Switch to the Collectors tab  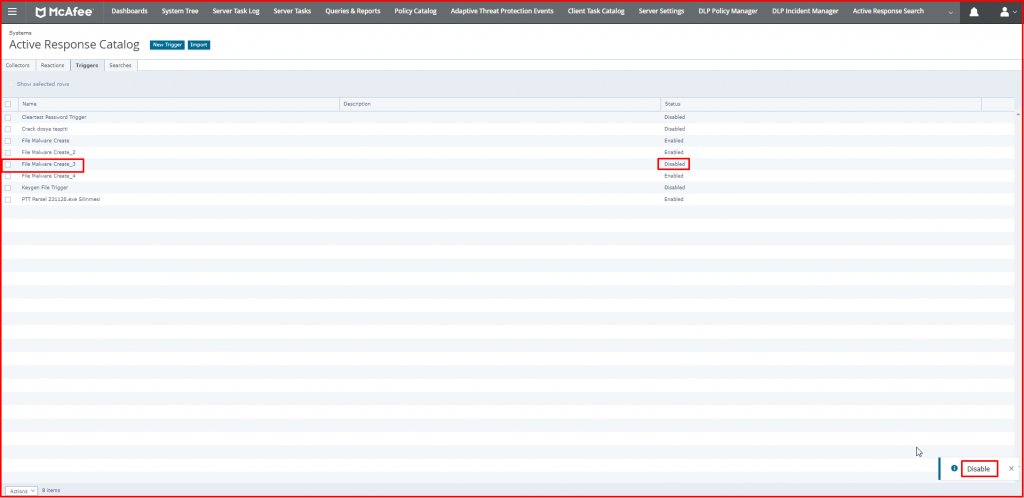(x=18, y=65)
